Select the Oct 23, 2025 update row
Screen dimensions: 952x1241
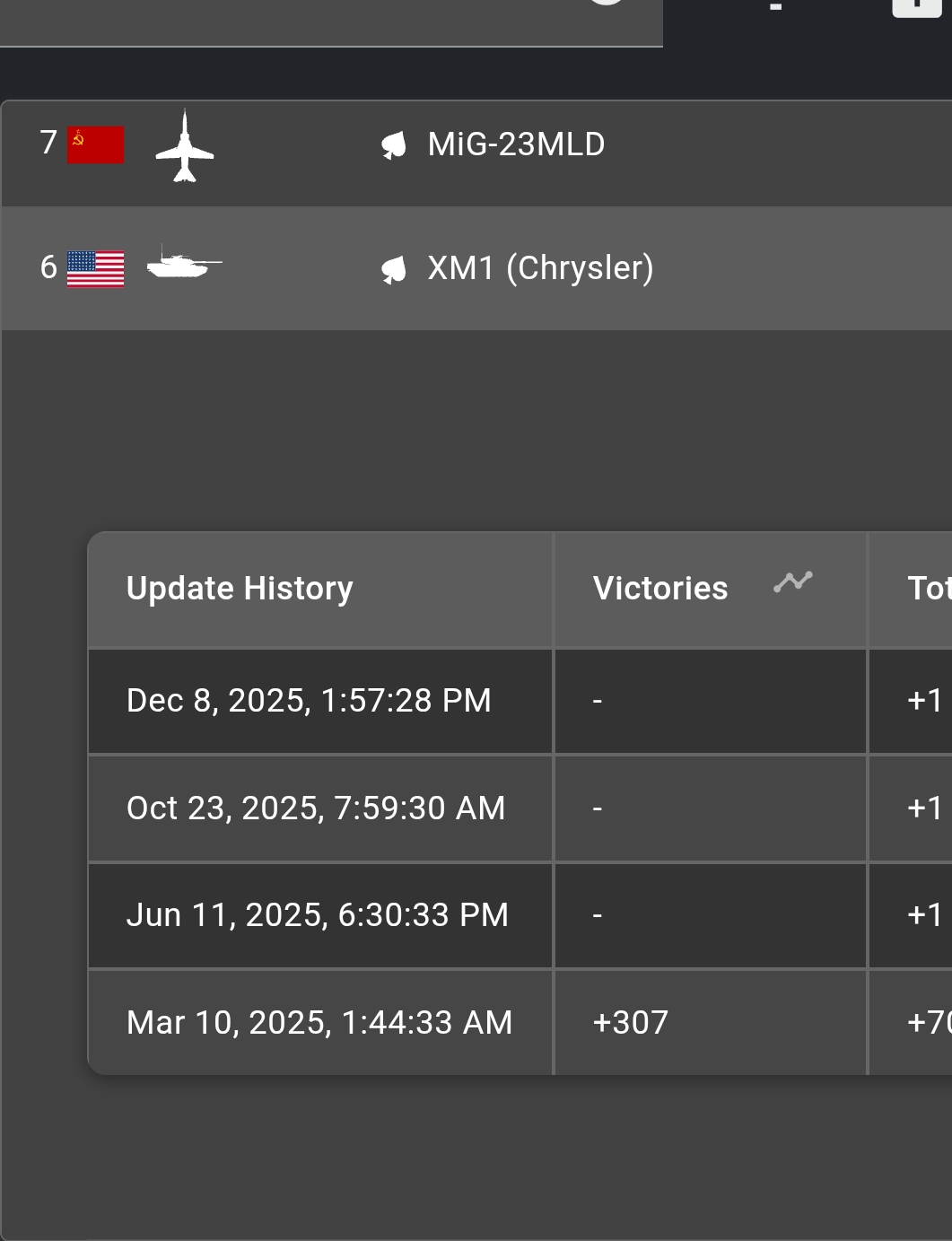(x=316, y=808)
